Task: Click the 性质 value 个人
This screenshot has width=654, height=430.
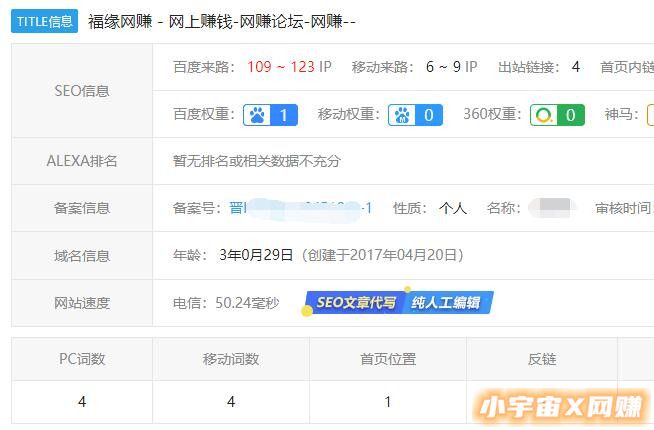Action: (x=453, y=208)
